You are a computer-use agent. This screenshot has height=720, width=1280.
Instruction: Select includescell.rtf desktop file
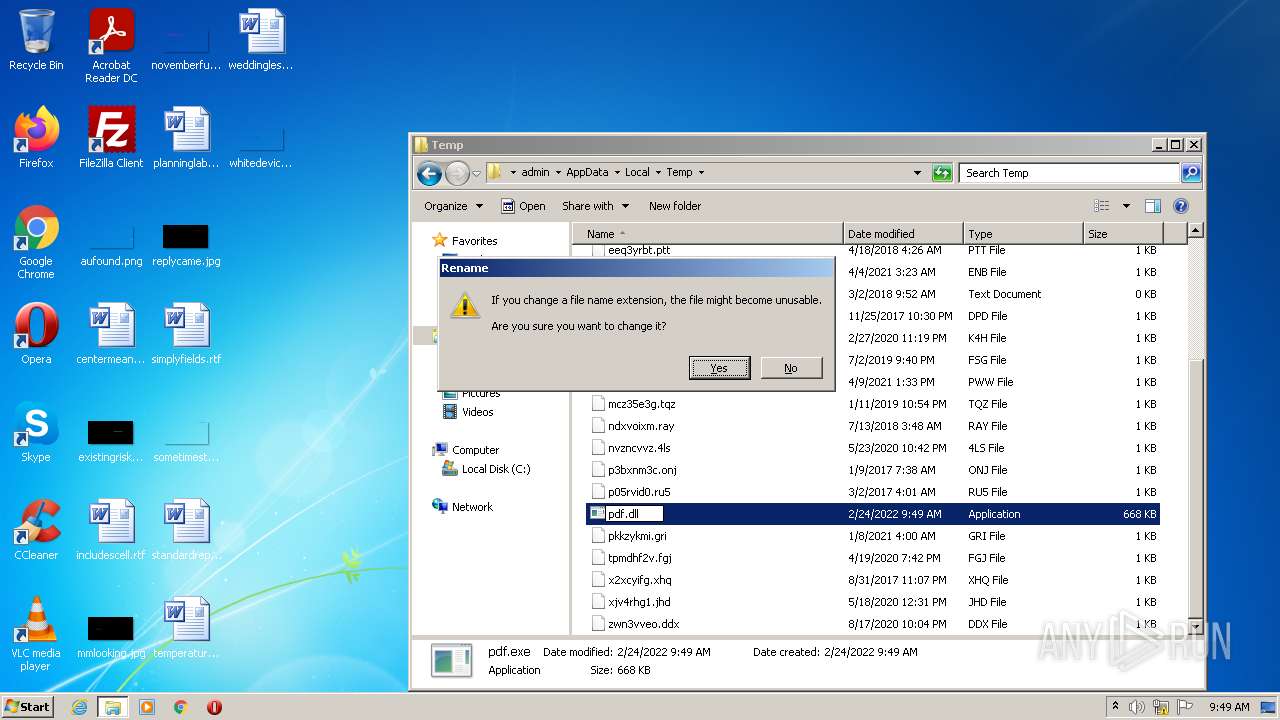pyautogui.click(x=111, y=530)
